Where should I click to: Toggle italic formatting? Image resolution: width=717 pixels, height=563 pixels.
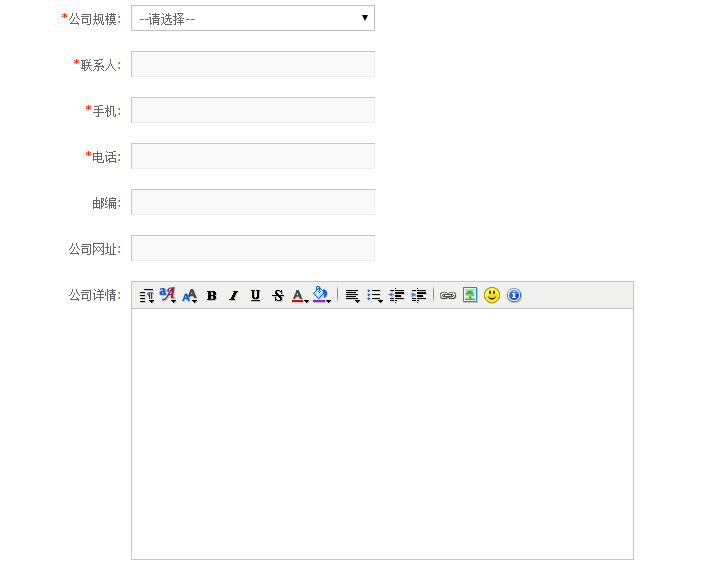coord(234,295)
